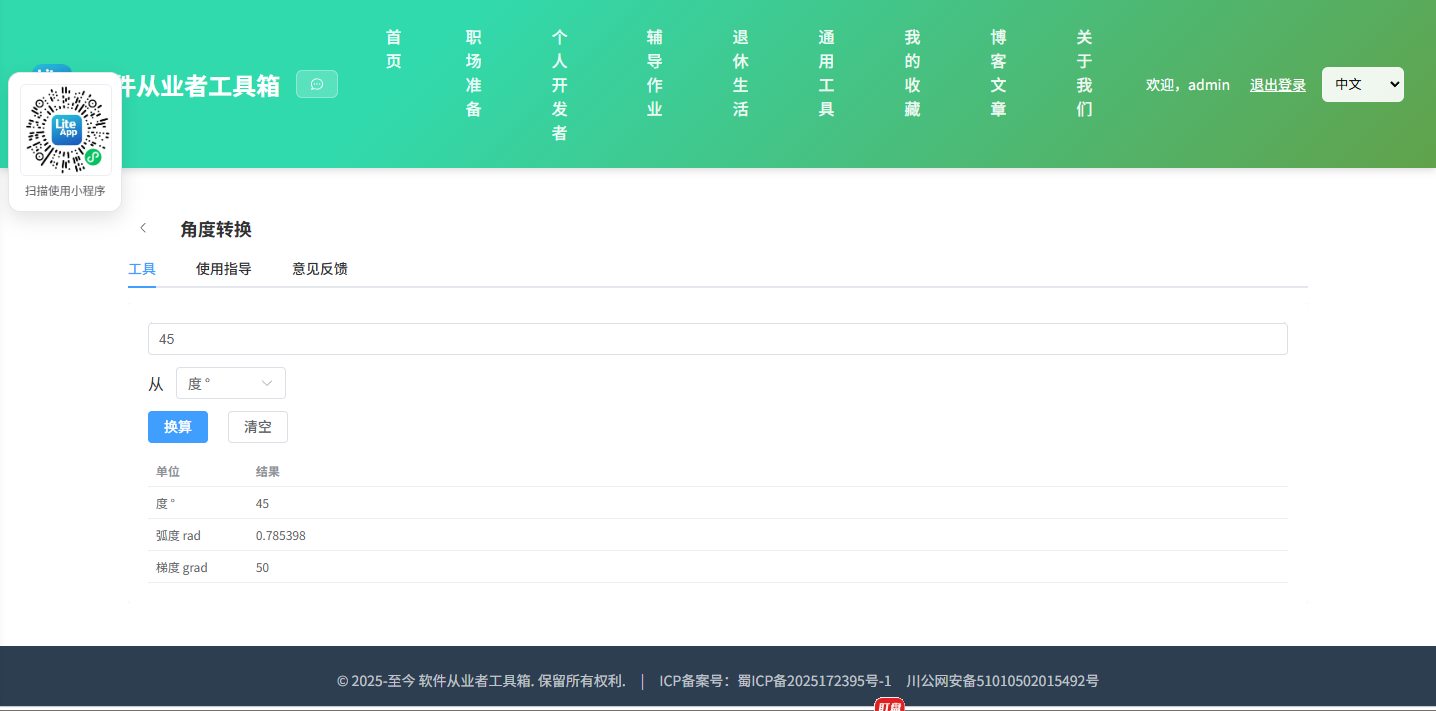Click the 川公网安备51010502015492号 footer link
Viewport: 1436px width, 711px height.
click(1003, 681)
